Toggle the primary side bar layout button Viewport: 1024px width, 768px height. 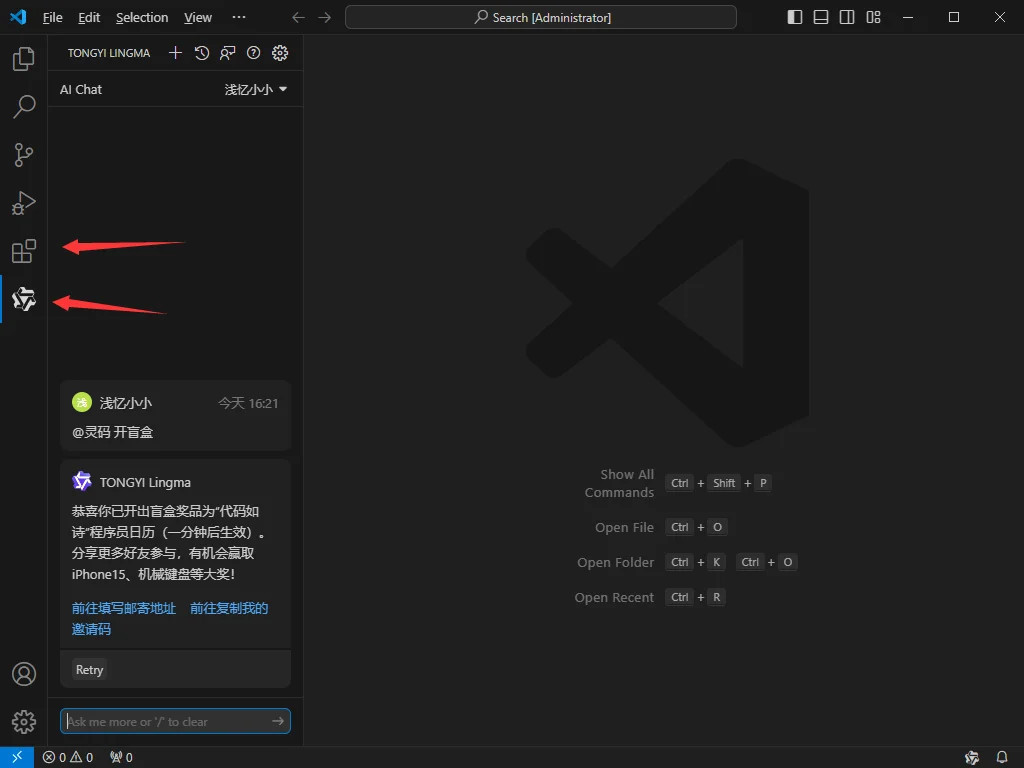point(795,17)
